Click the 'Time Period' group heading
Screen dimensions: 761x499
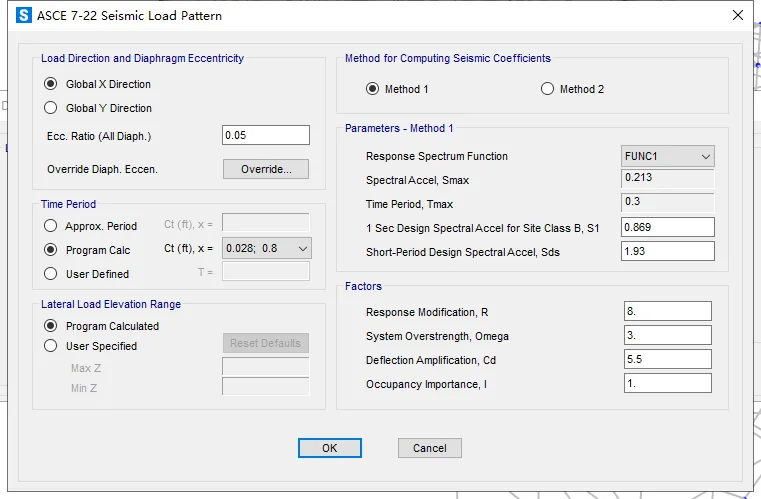68,204
